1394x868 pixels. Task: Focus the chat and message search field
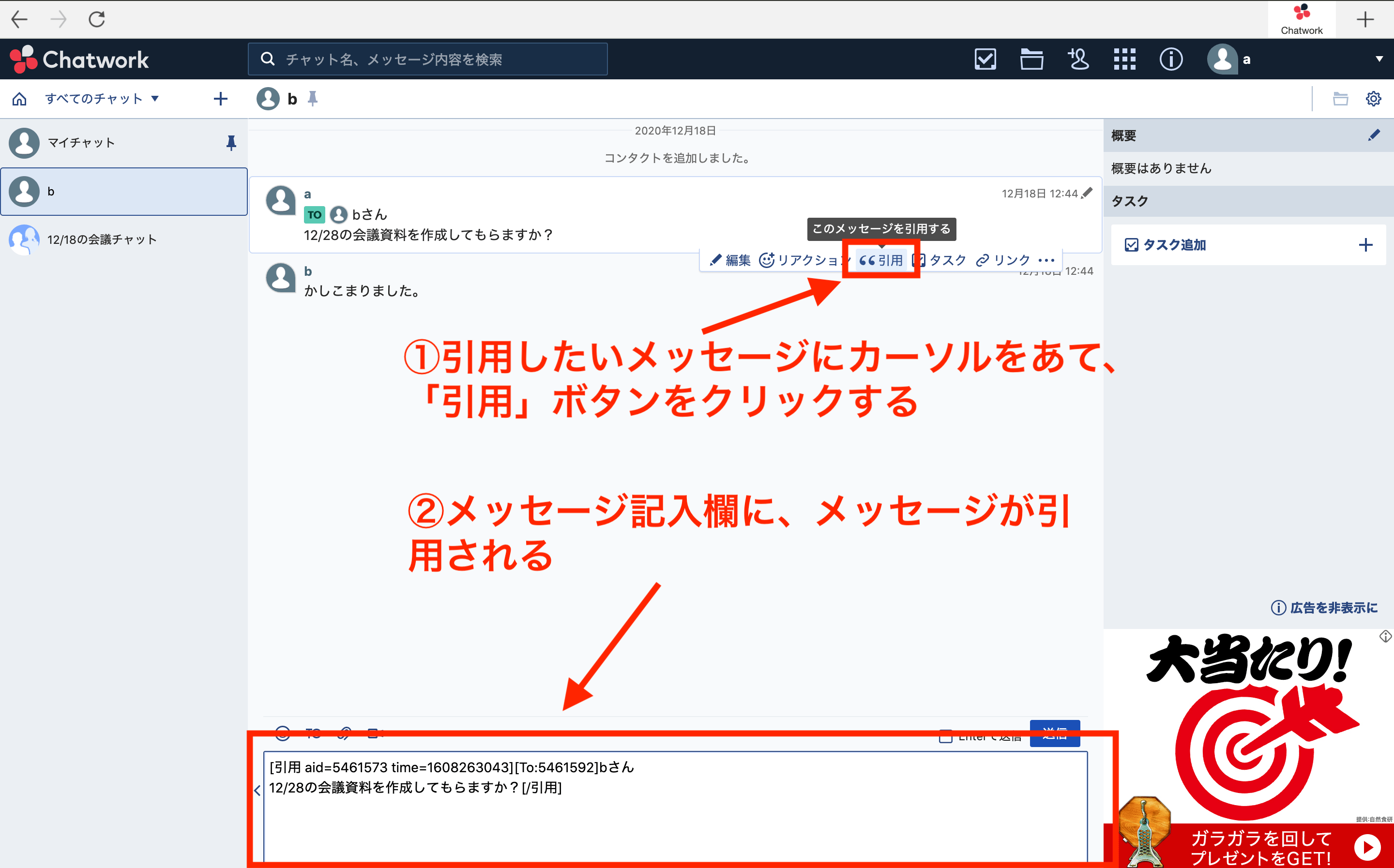pos(428,59)
